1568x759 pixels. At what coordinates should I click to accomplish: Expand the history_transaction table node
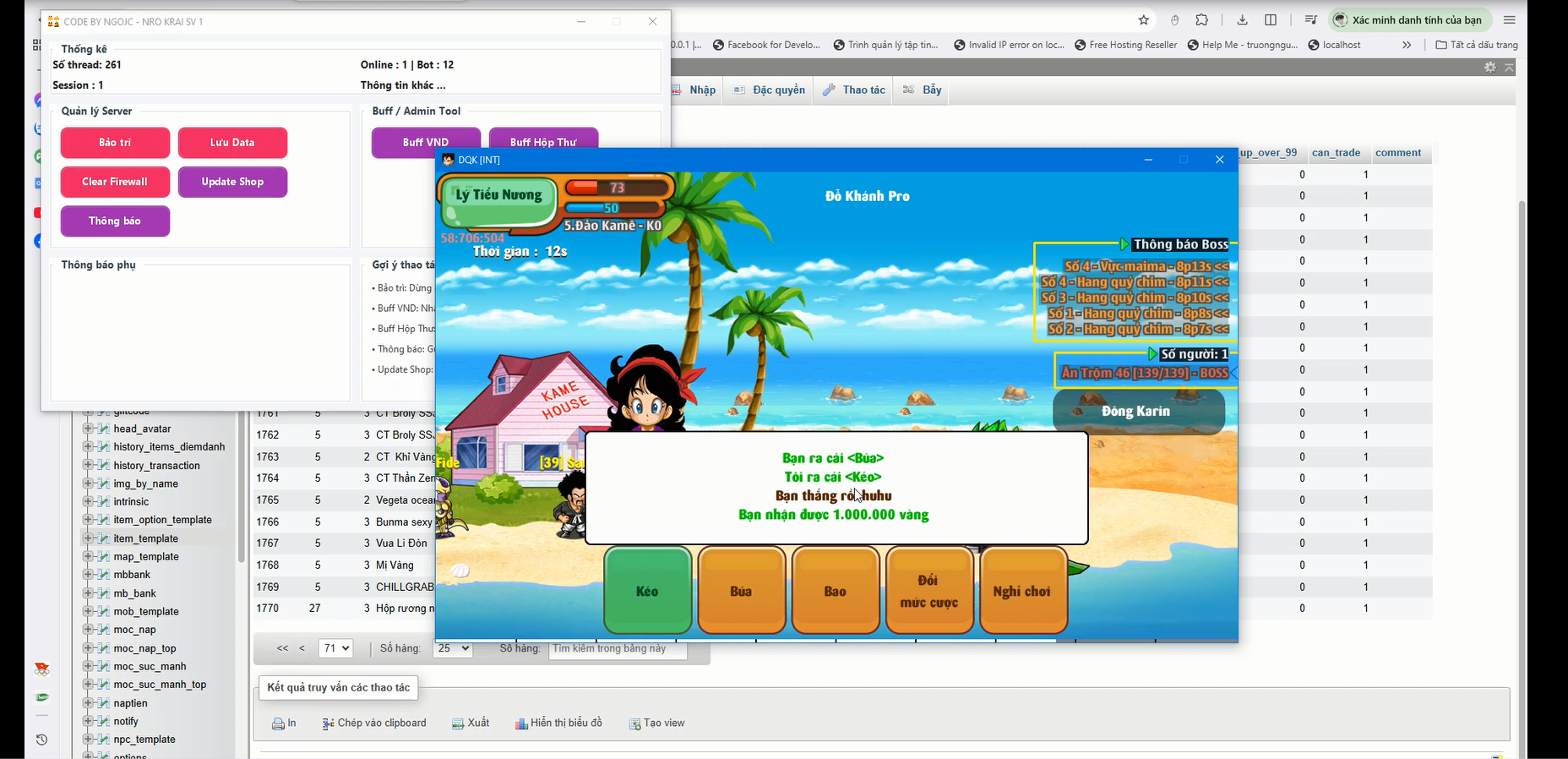point(87,465)
